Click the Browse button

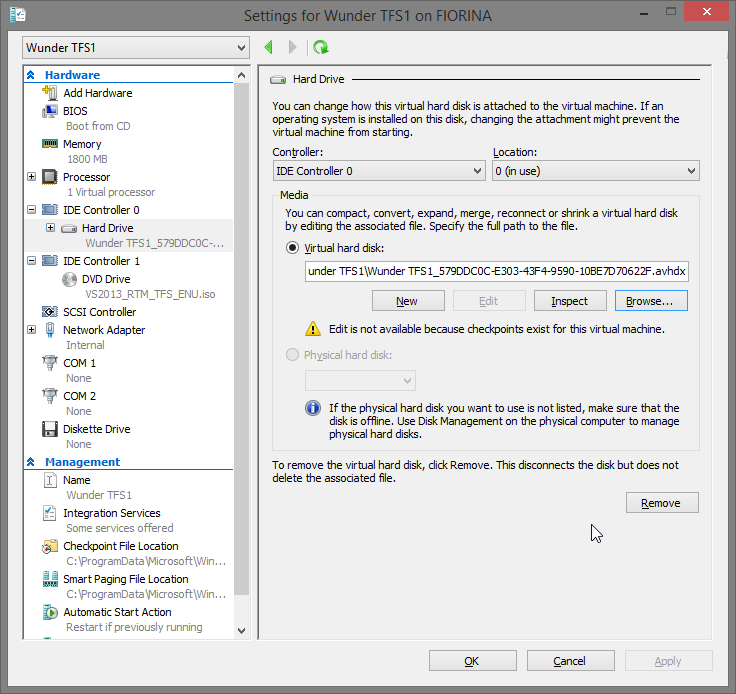coord(651,301)
